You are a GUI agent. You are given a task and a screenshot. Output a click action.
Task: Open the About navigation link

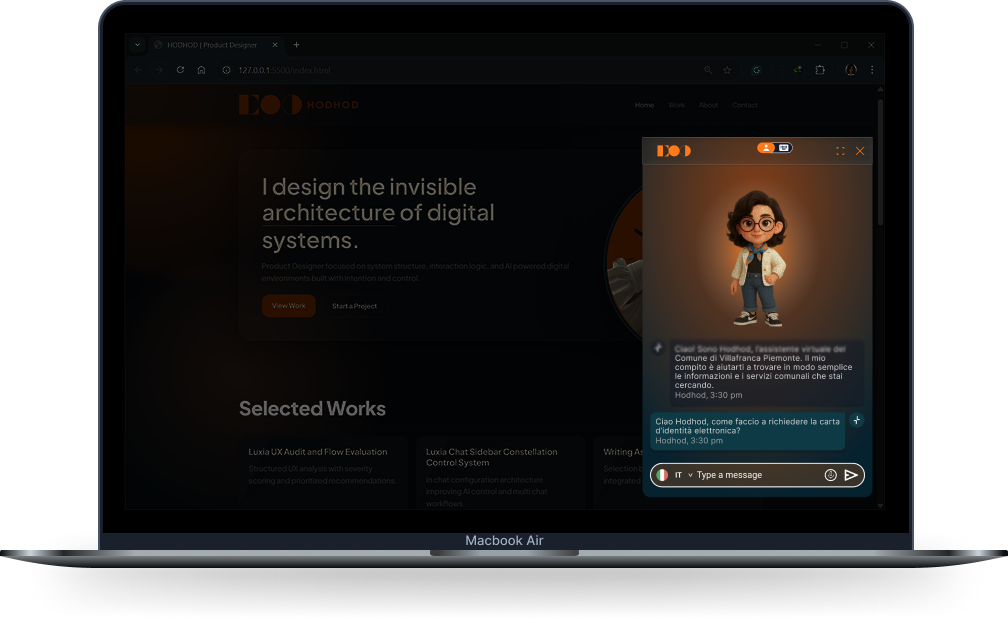tap(708, 105)
